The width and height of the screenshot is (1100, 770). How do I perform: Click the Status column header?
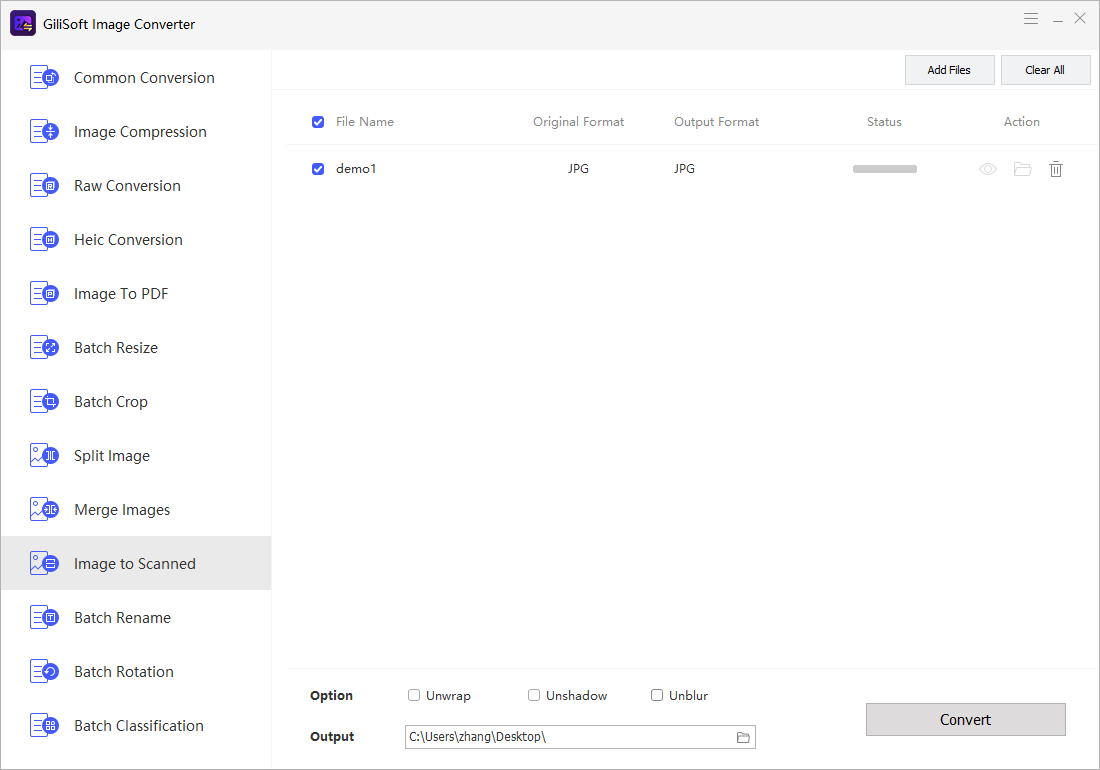click(884, 122)
